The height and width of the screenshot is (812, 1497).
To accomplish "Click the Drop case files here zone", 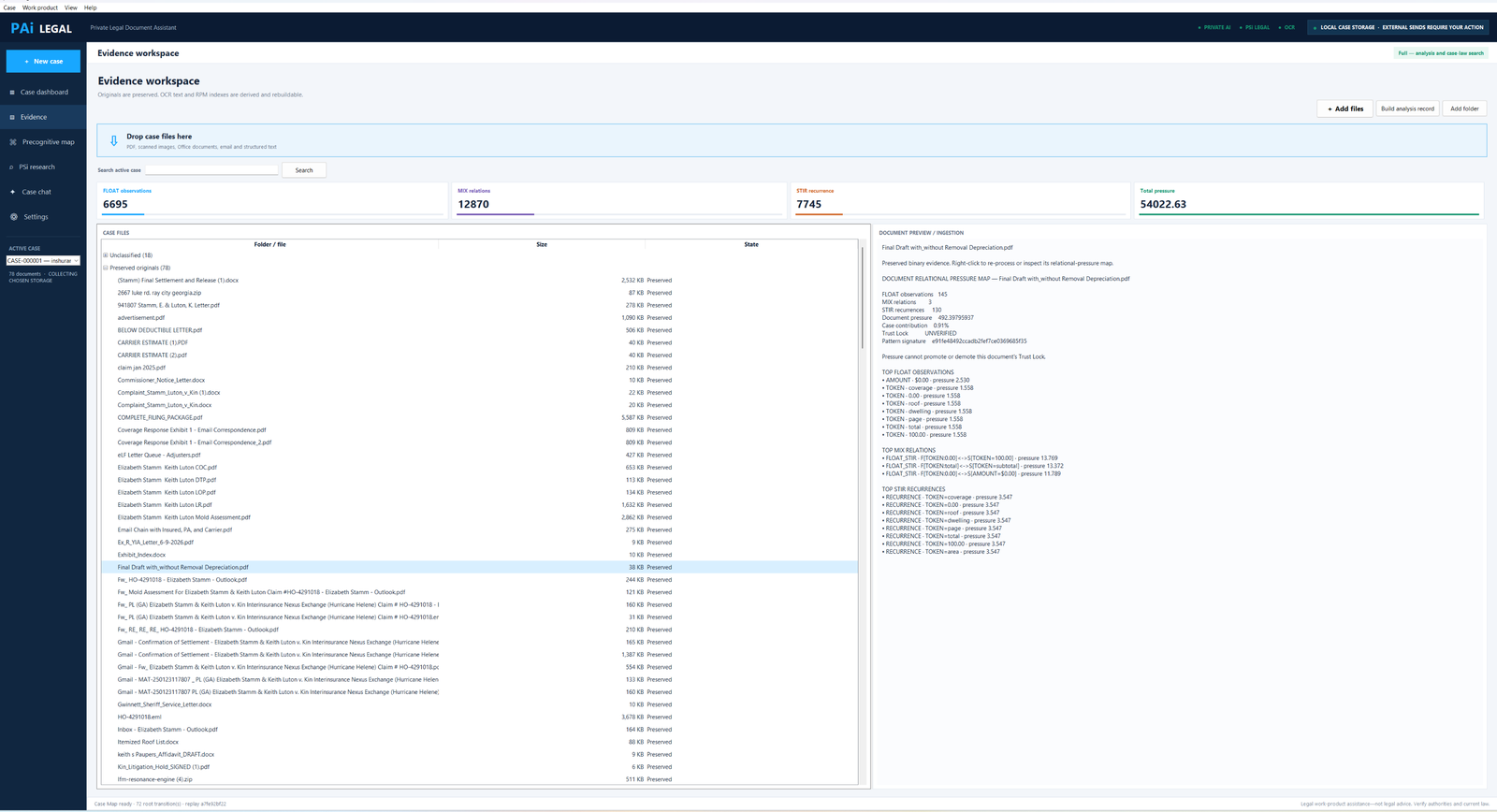I will pyautogui.click(x=792, y=140).
